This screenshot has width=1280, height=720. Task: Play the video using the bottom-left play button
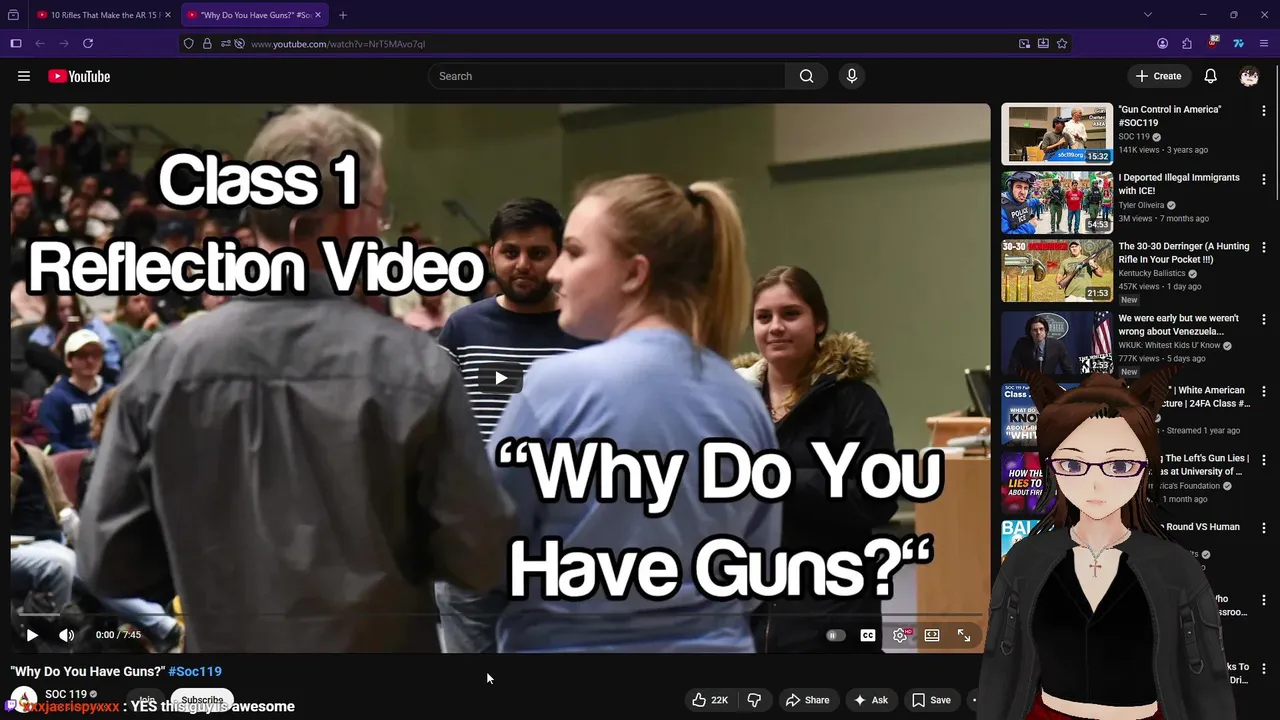coord(32,635)
